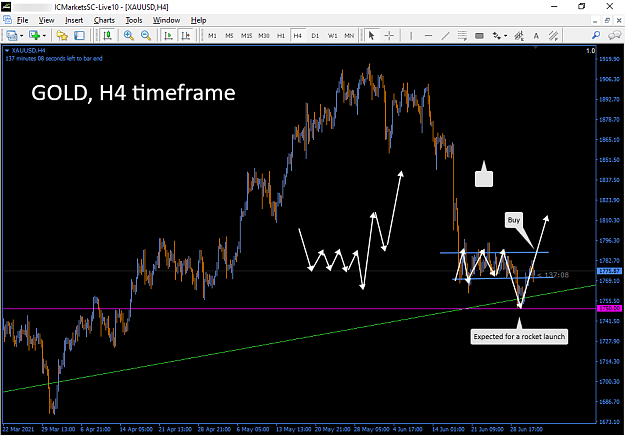This screenshot has height=435, width=625.
Task: Toggle Auto Scroll chart icon
Action: [x=168, y=35]
